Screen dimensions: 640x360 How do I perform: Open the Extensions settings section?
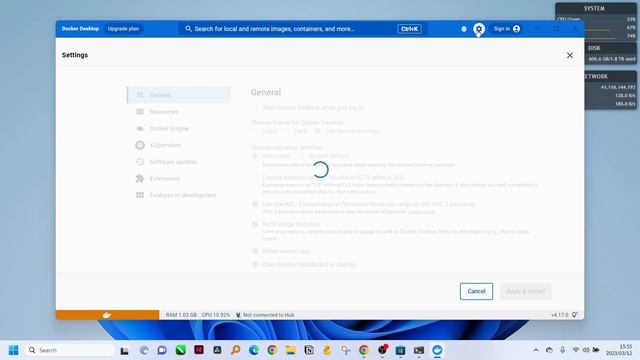(x=179, y=179)
